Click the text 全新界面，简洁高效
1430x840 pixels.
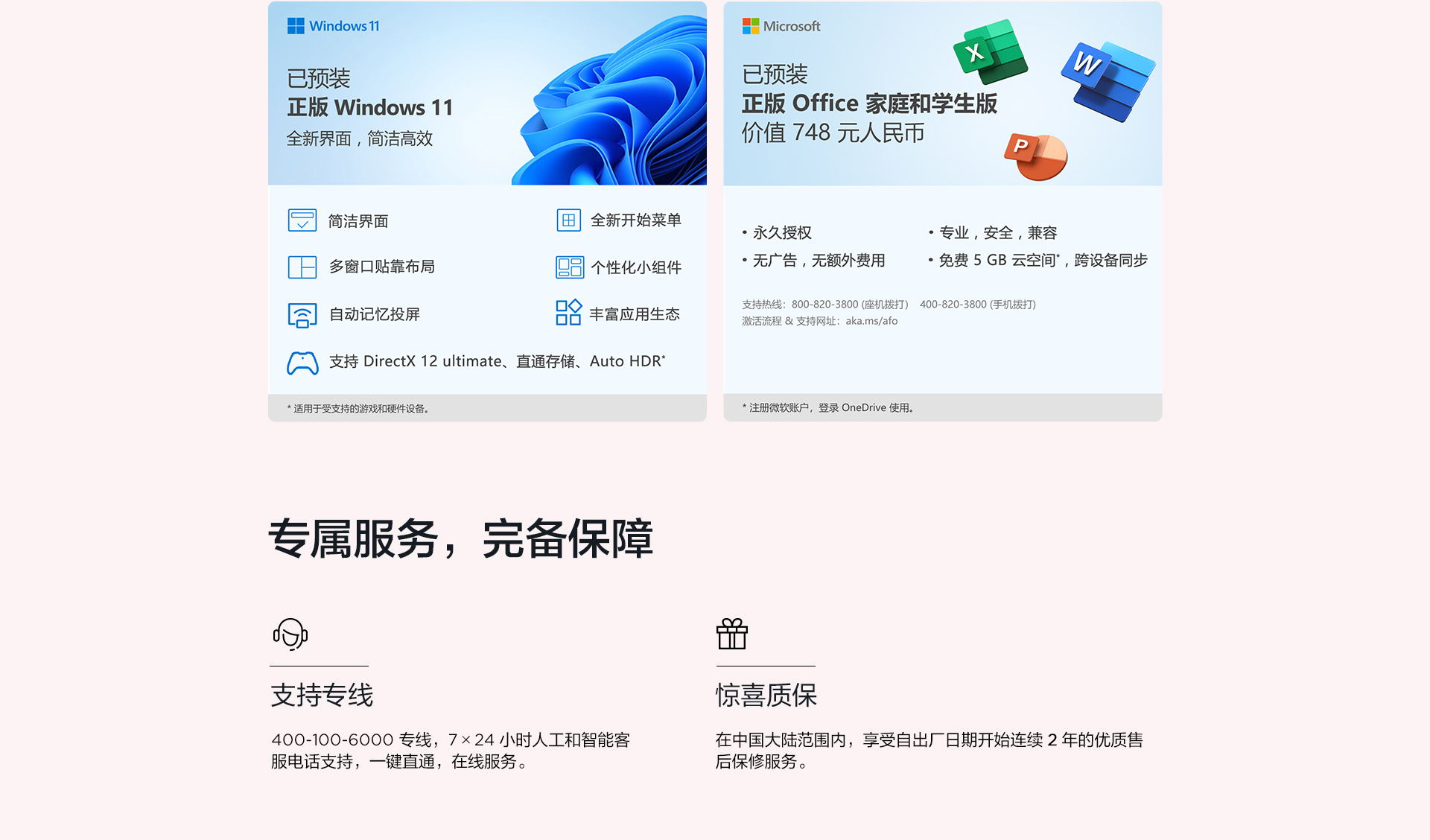360,139
